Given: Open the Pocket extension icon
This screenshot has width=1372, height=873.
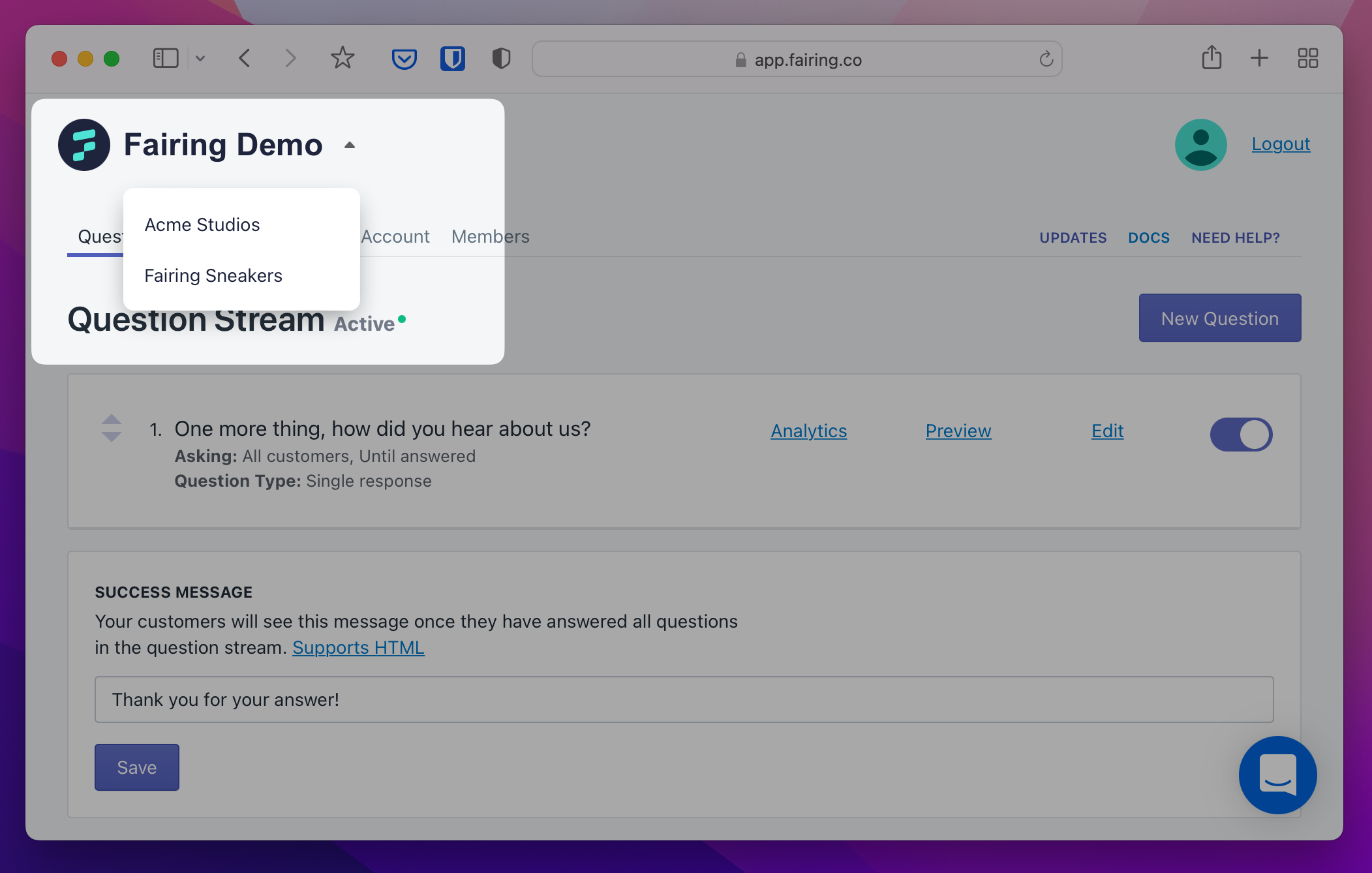Looking at the screenshot, I should point(404,59).
